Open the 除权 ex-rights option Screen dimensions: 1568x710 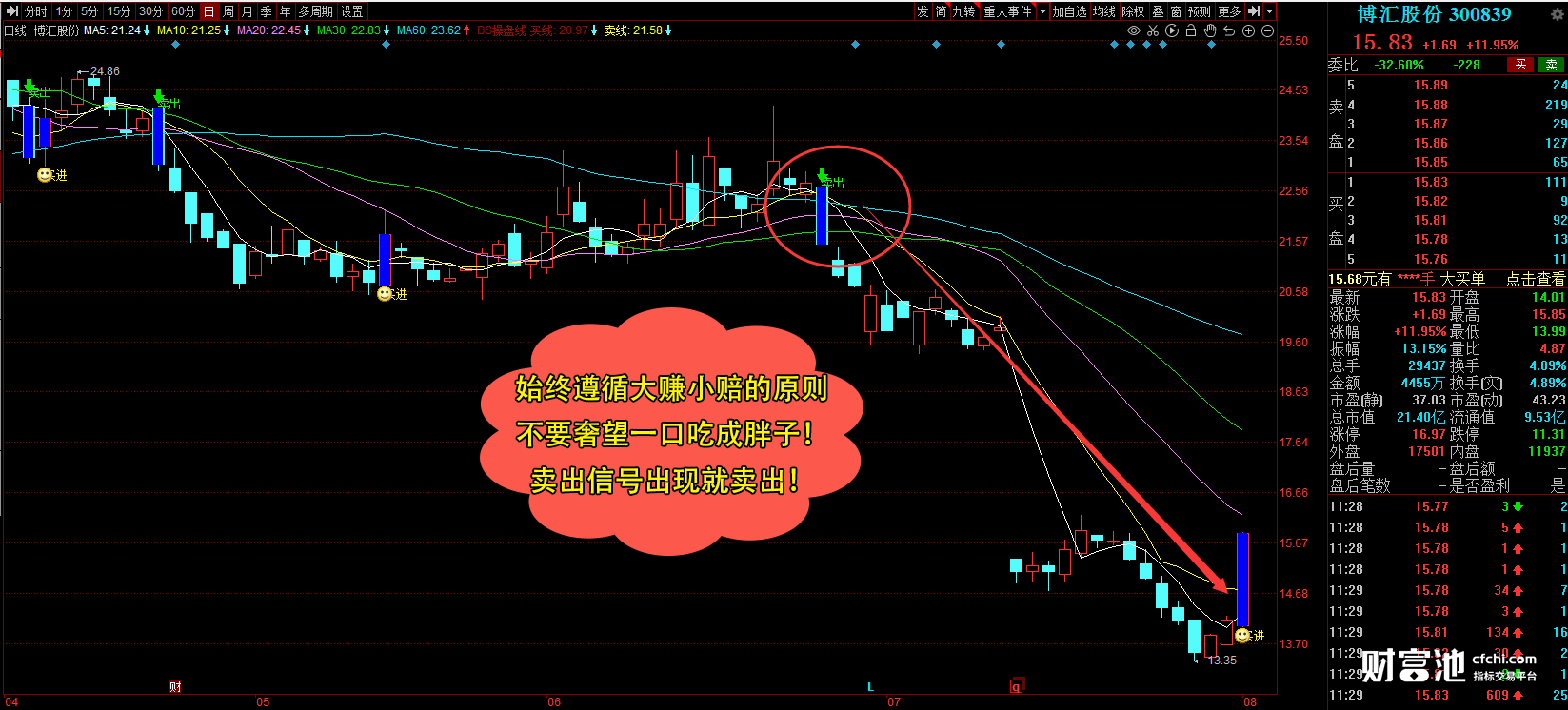pos(1135,11)
